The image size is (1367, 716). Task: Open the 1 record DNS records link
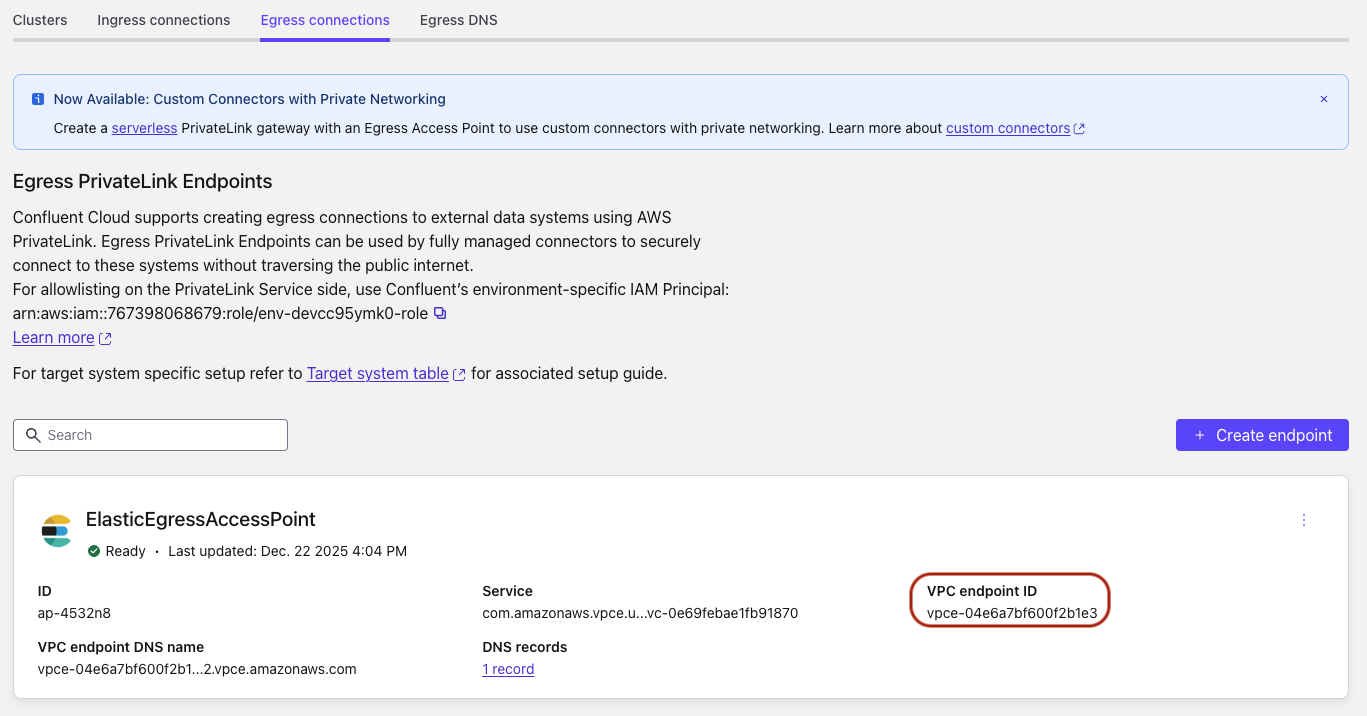507,669
